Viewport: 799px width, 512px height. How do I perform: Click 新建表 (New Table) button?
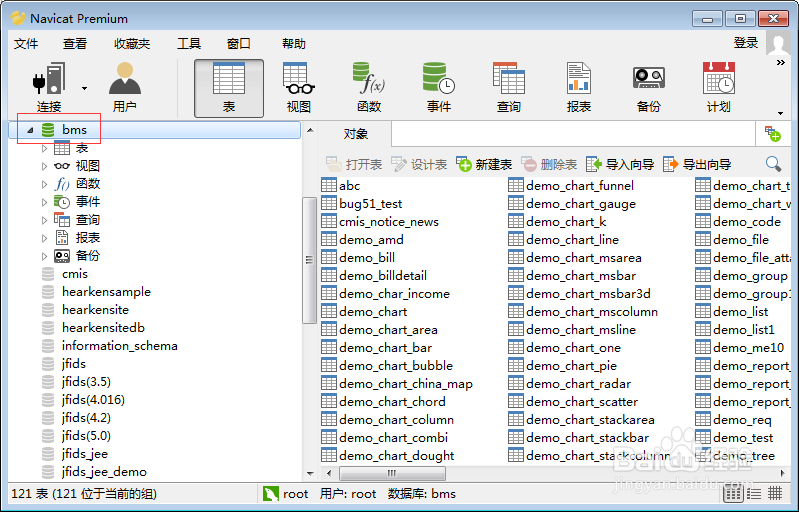coord(484,165)
